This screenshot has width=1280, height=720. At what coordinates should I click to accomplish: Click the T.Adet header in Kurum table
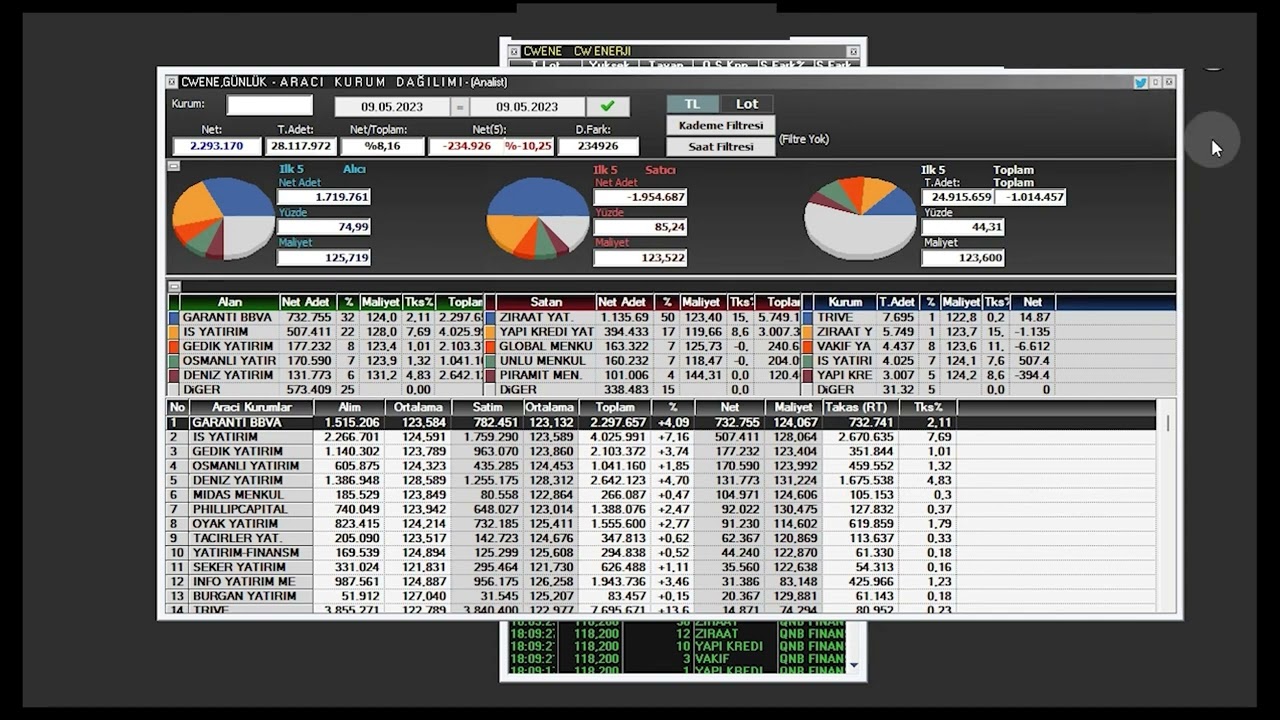point(897,302)
